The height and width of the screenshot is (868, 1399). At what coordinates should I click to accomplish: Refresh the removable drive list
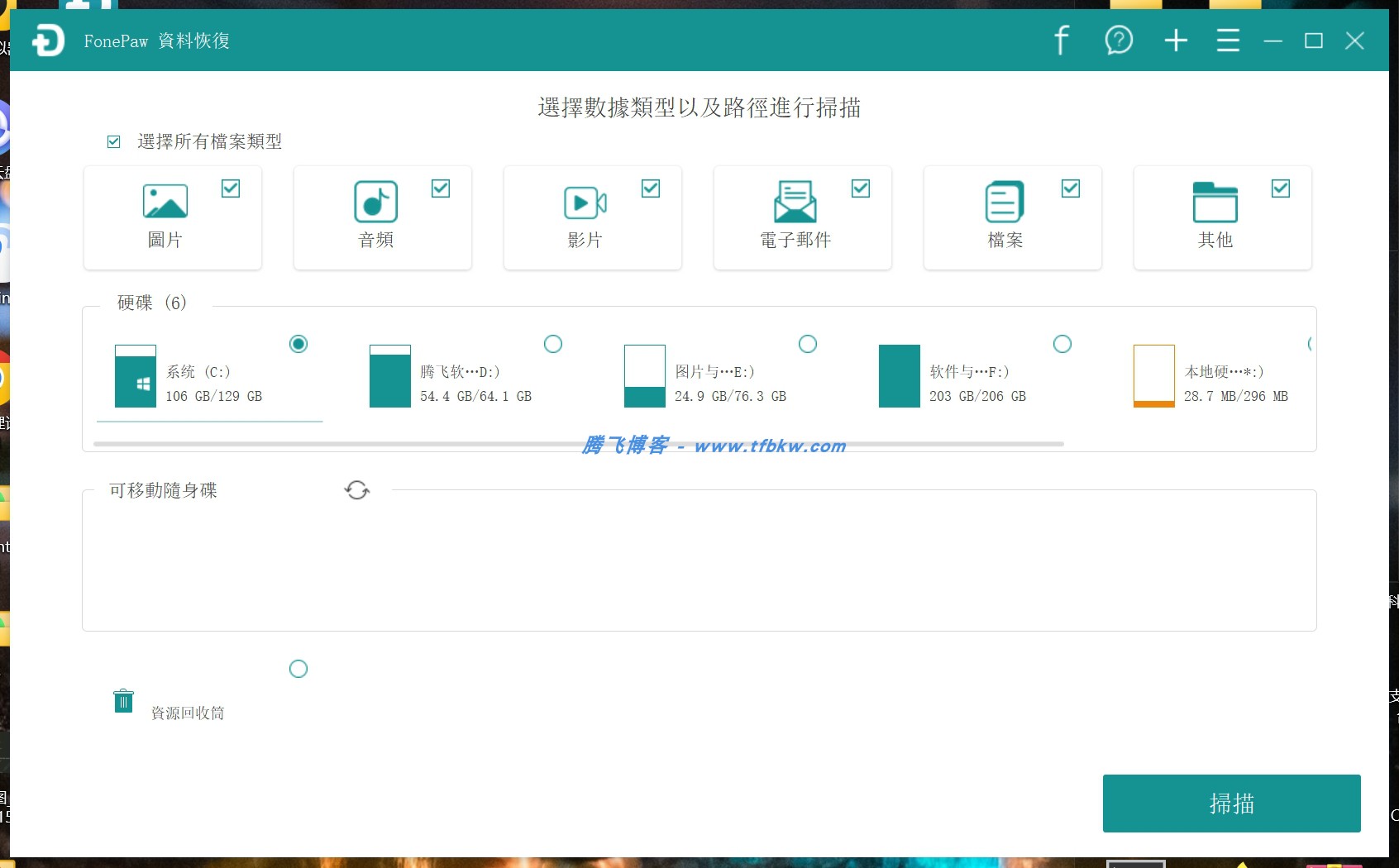pos(356,489)
